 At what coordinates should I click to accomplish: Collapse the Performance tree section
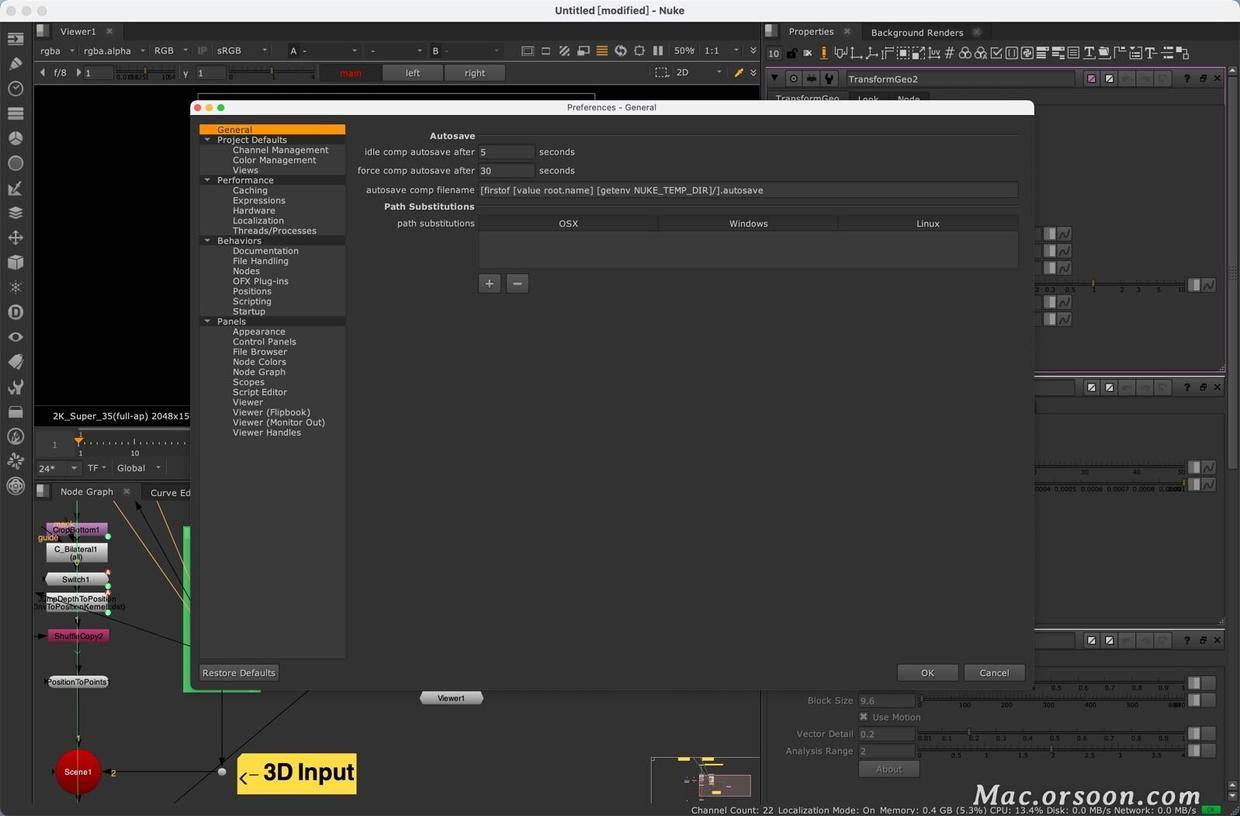click(207, 180)
